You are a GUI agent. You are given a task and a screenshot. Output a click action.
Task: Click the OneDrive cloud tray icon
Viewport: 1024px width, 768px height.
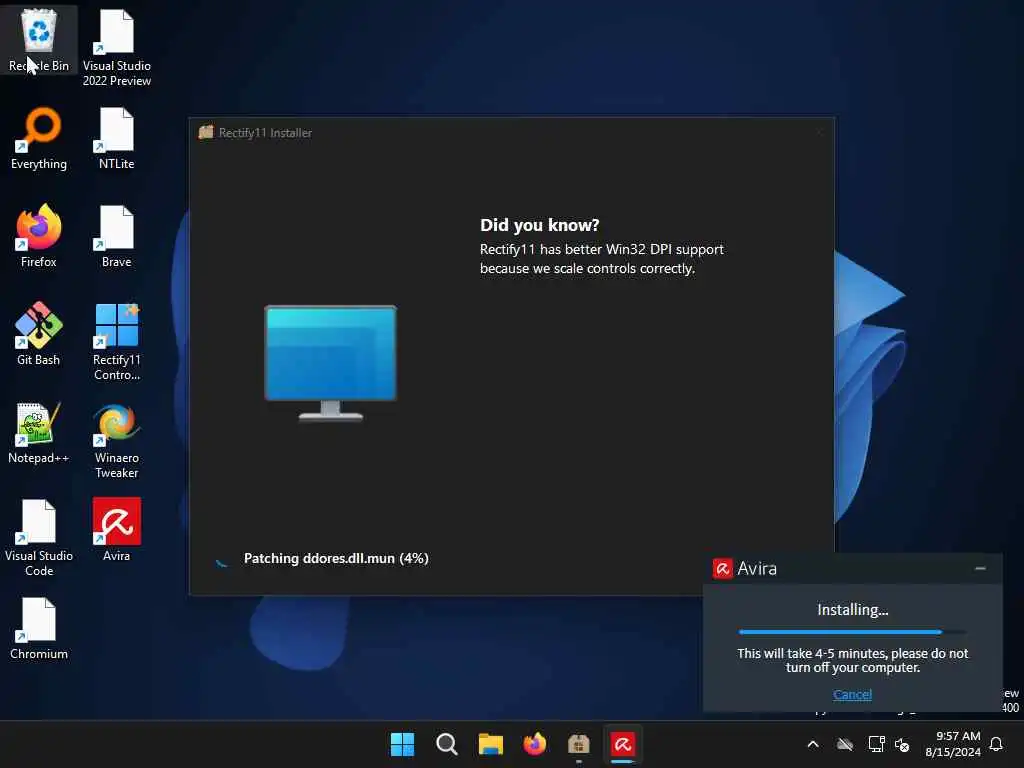tap(845, 744)
